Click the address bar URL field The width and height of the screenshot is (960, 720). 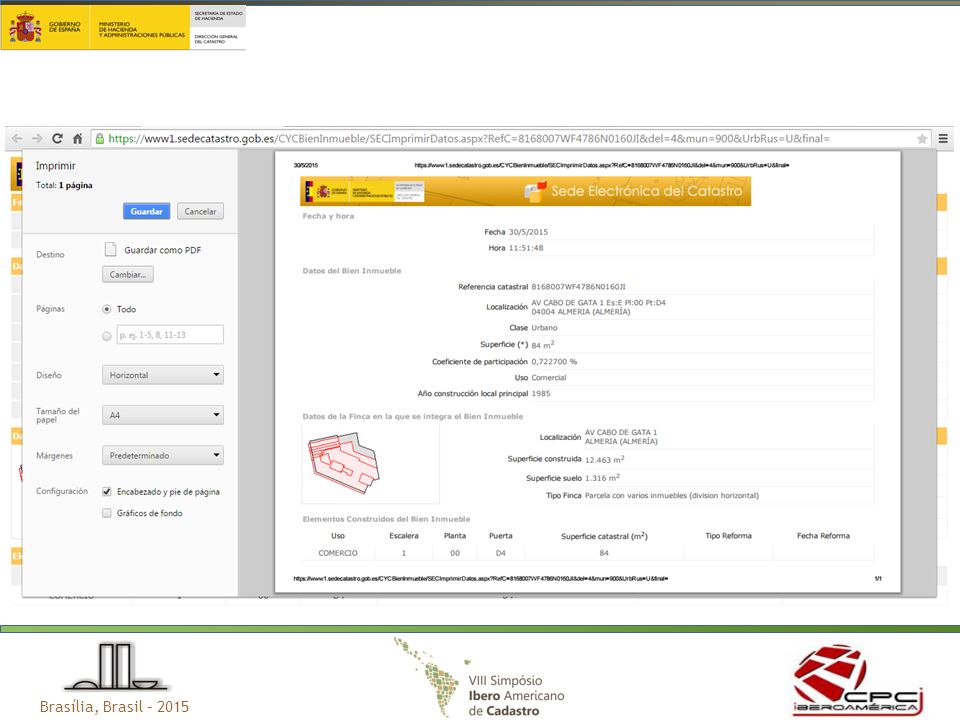(x=511, y=138)
